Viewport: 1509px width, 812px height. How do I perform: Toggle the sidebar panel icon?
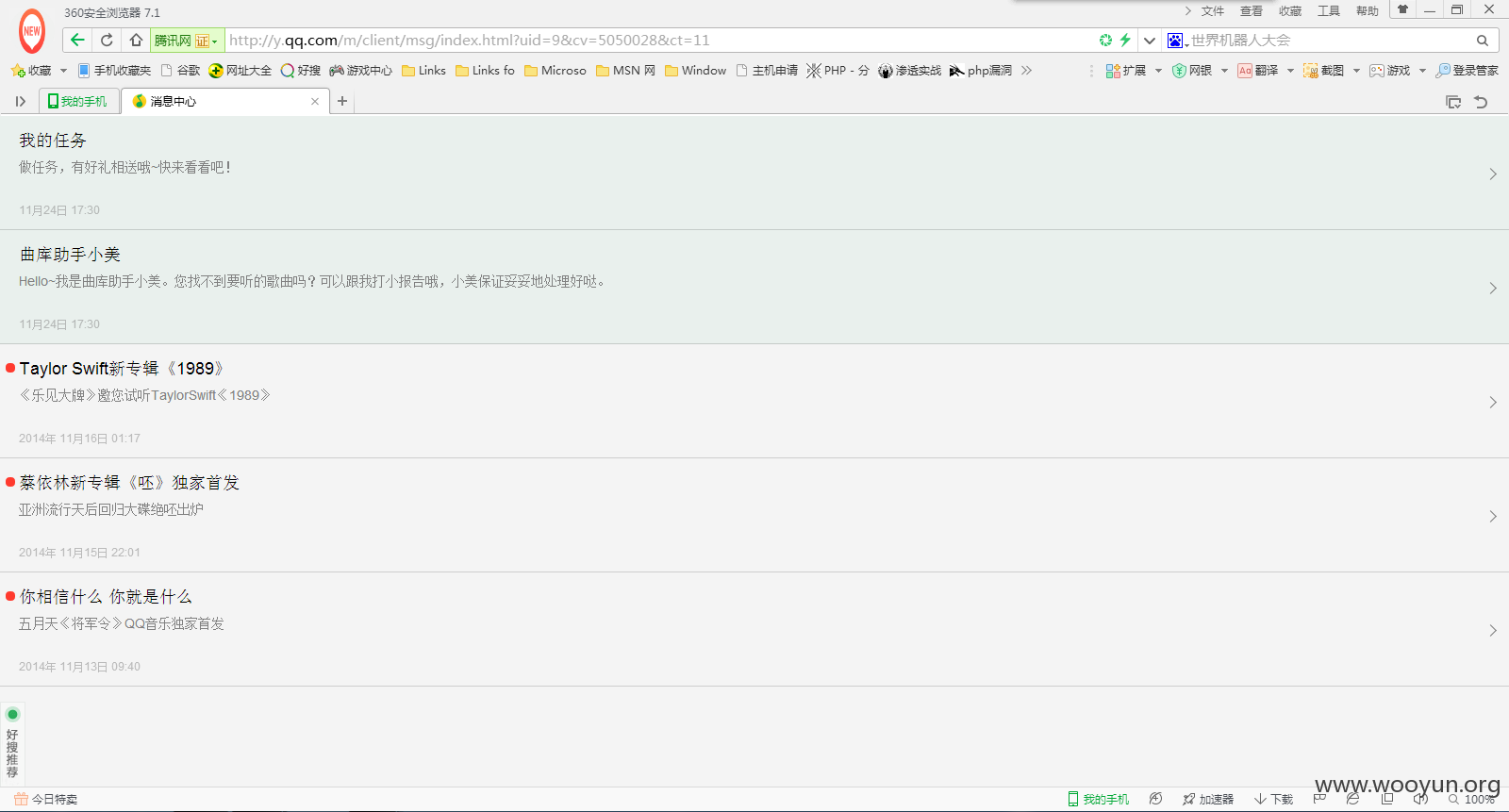click(x=20, y=101)
